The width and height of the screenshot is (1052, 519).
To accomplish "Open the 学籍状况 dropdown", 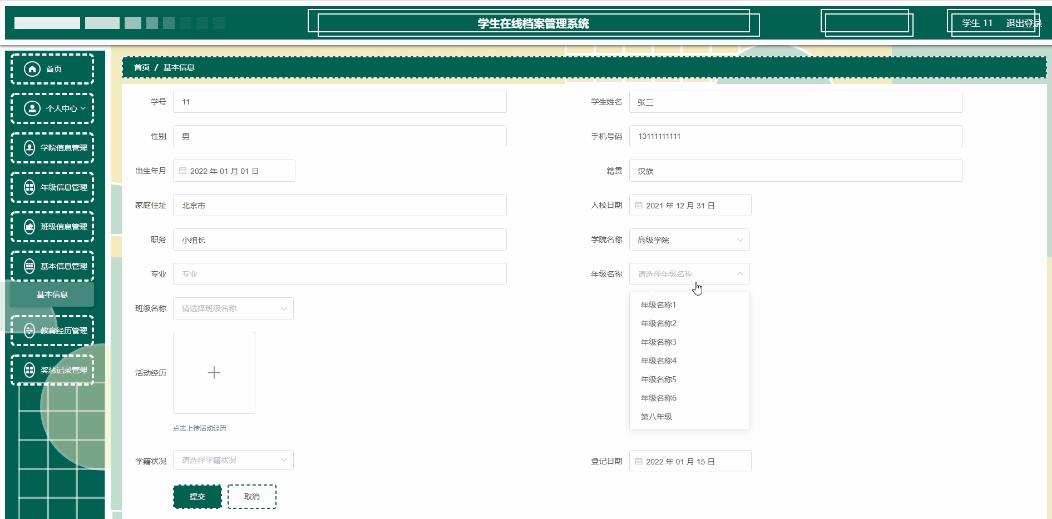I will [x=233, y=460].
